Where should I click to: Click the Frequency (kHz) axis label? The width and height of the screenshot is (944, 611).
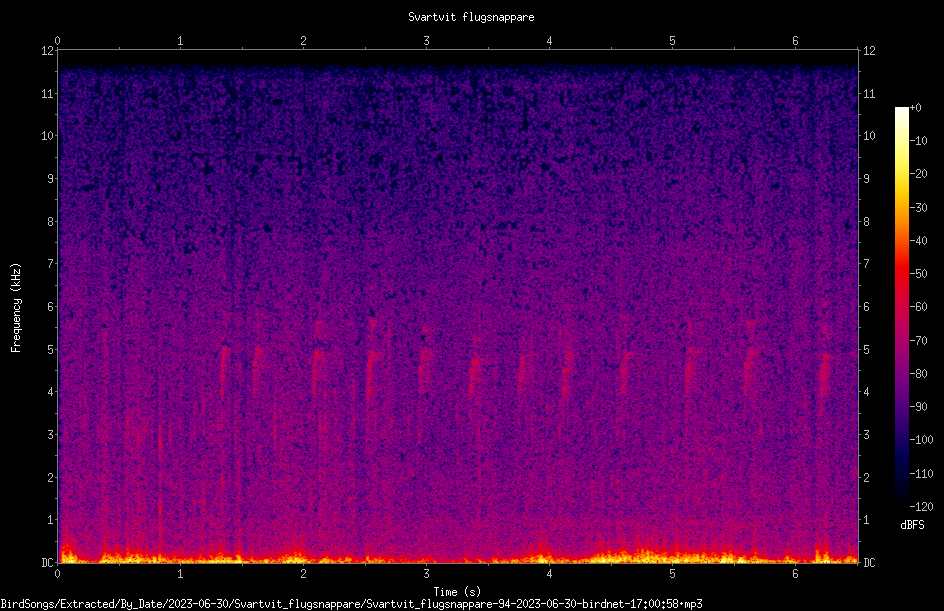pyautogui.click(x=16, y=308)
